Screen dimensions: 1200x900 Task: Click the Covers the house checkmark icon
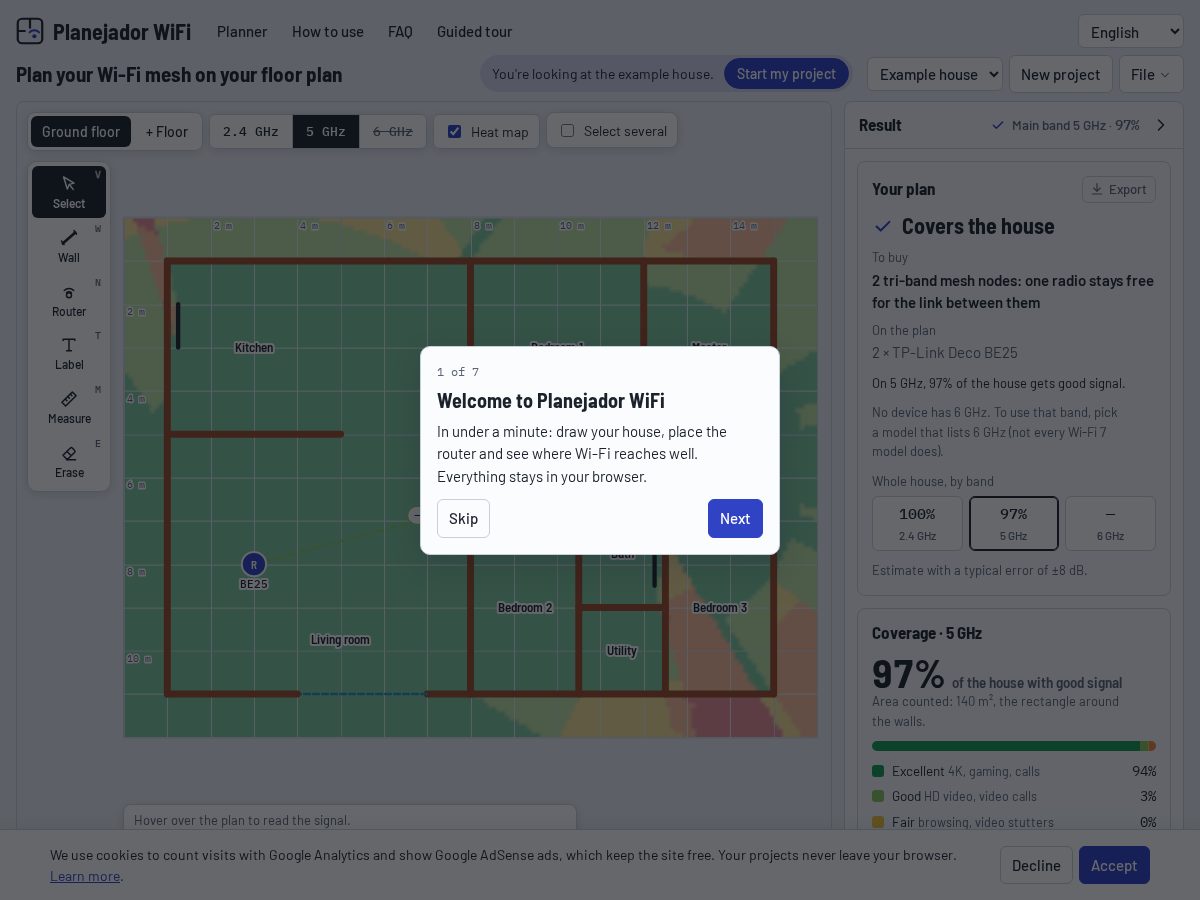883,226
